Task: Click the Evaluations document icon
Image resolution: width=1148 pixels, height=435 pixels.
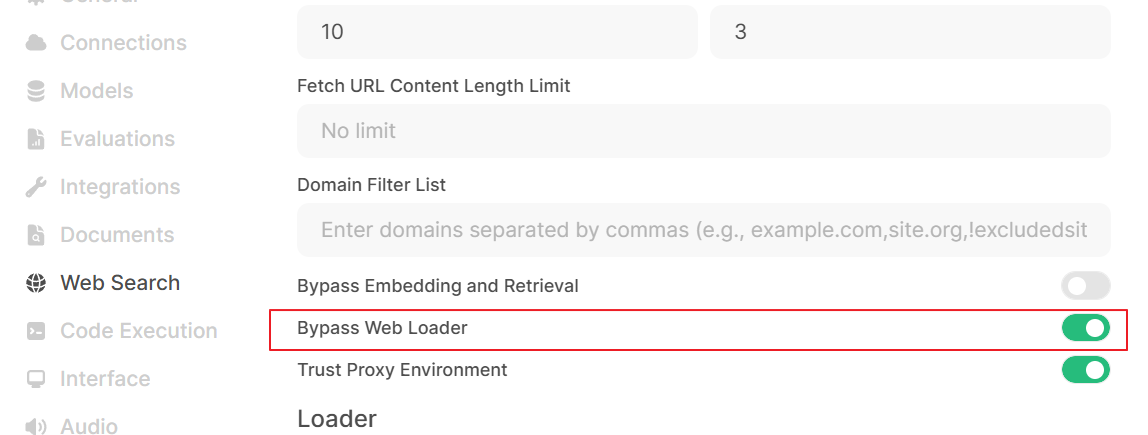Action: tap(36, 139)
